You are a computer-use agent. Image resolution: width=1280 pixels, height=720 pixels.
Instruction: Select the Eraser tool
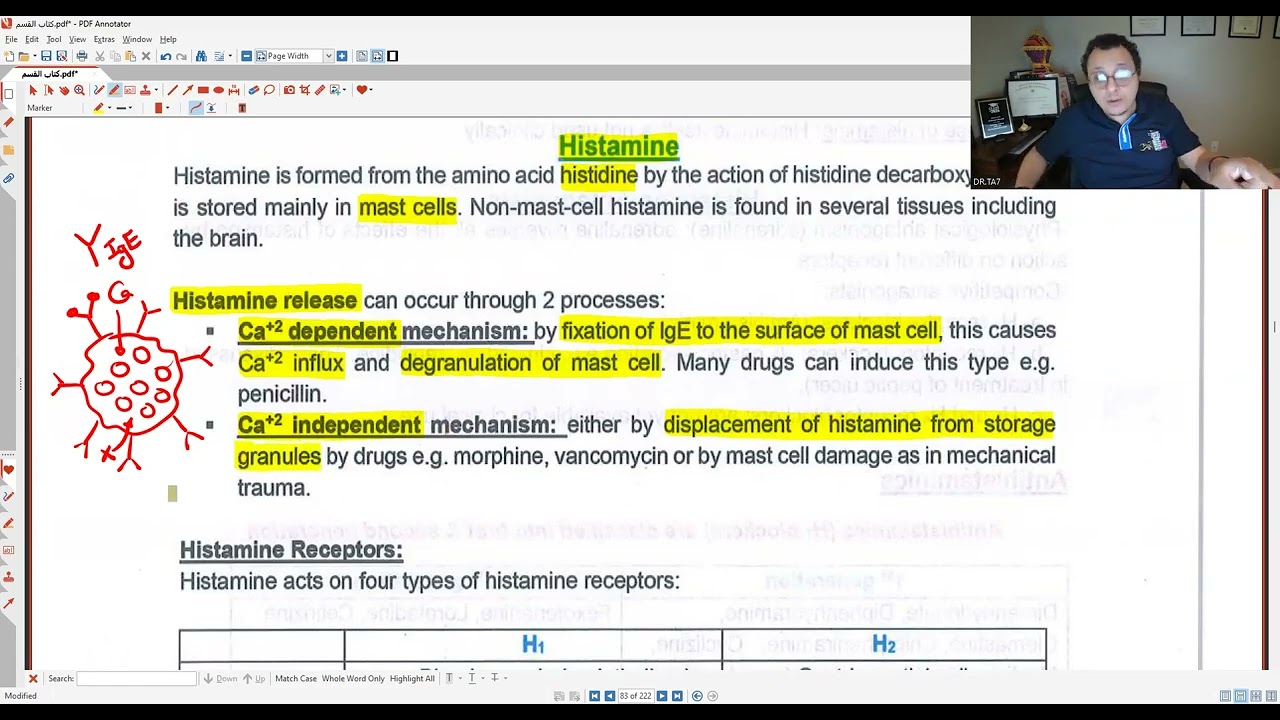tap(254, 90)
